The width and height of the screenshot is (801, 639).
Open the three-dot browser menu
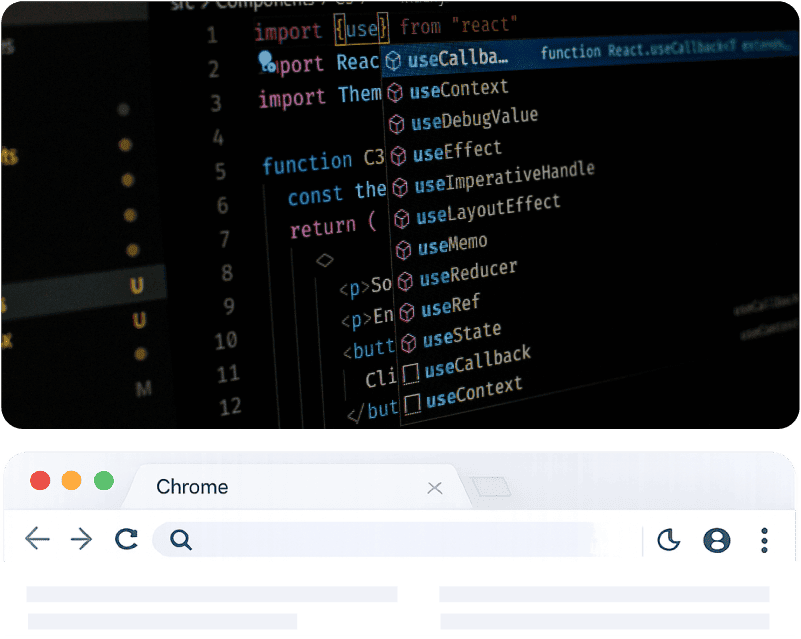coord(764,541)
